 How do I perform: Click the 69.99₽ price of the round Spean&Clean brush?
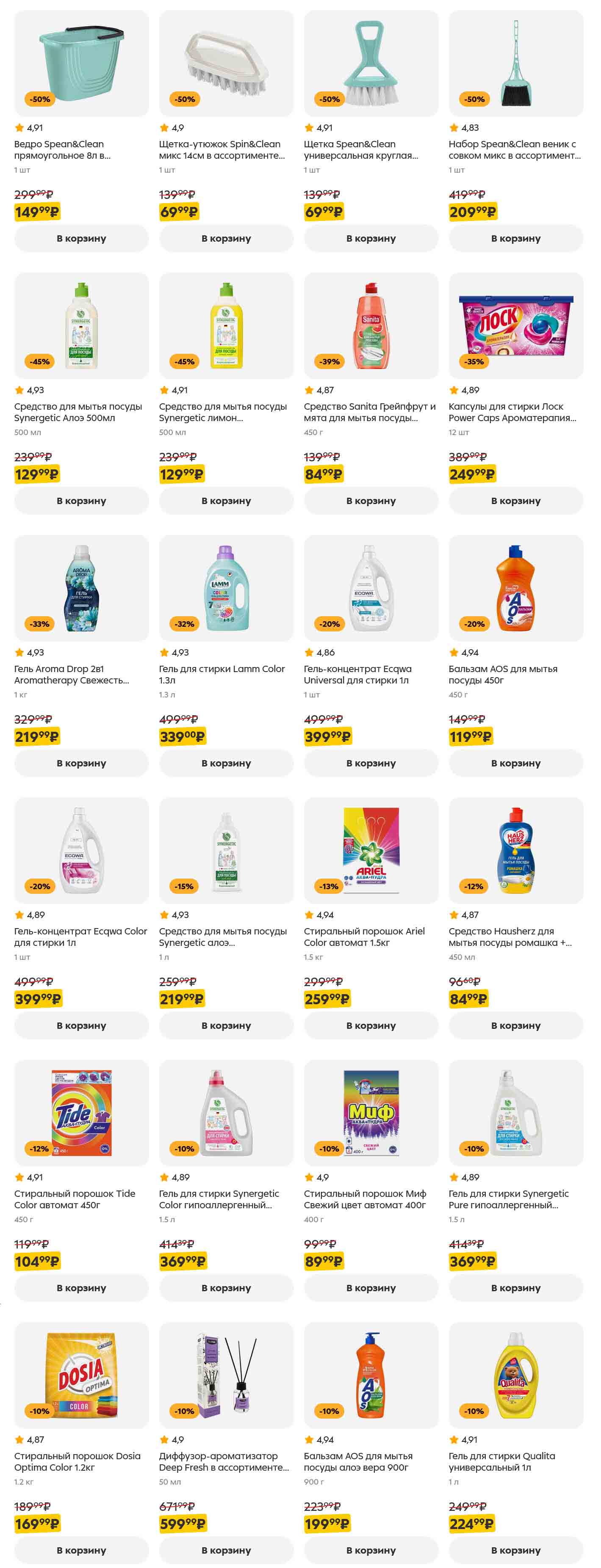[x=323, y=212]
